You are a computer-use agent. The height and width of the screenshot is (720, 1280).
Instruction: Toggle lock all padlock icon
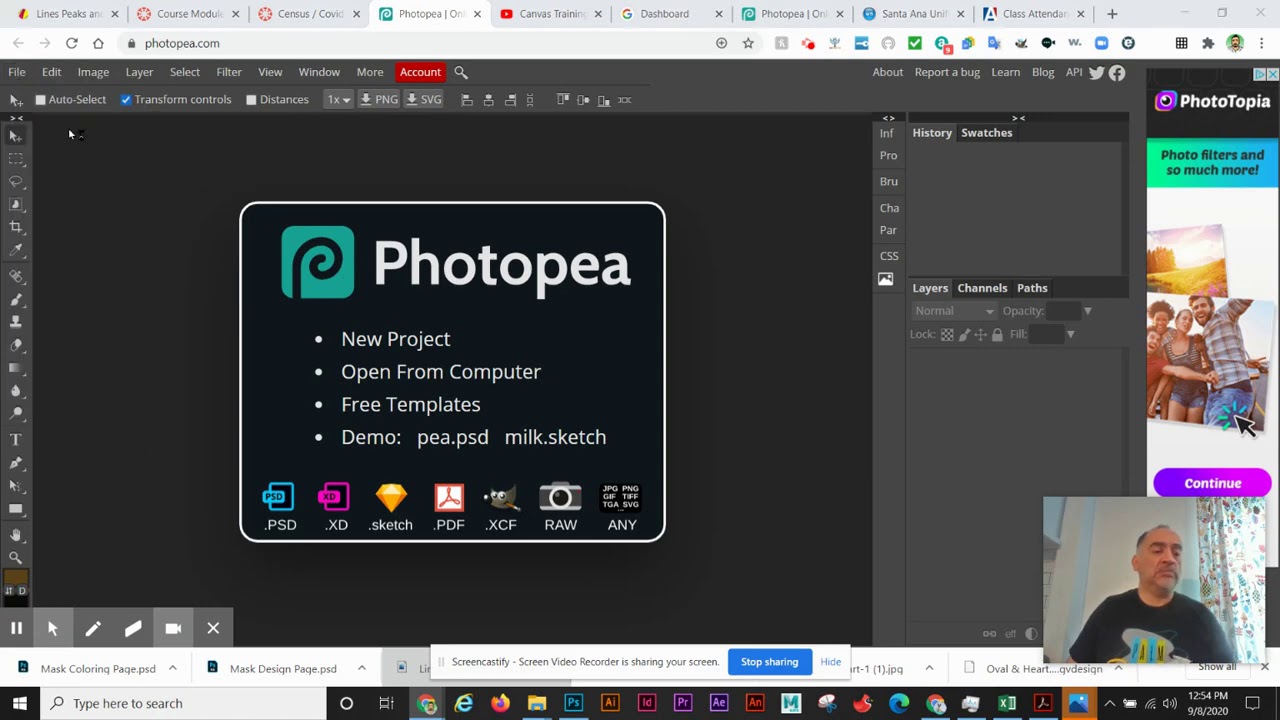point(997,334)
